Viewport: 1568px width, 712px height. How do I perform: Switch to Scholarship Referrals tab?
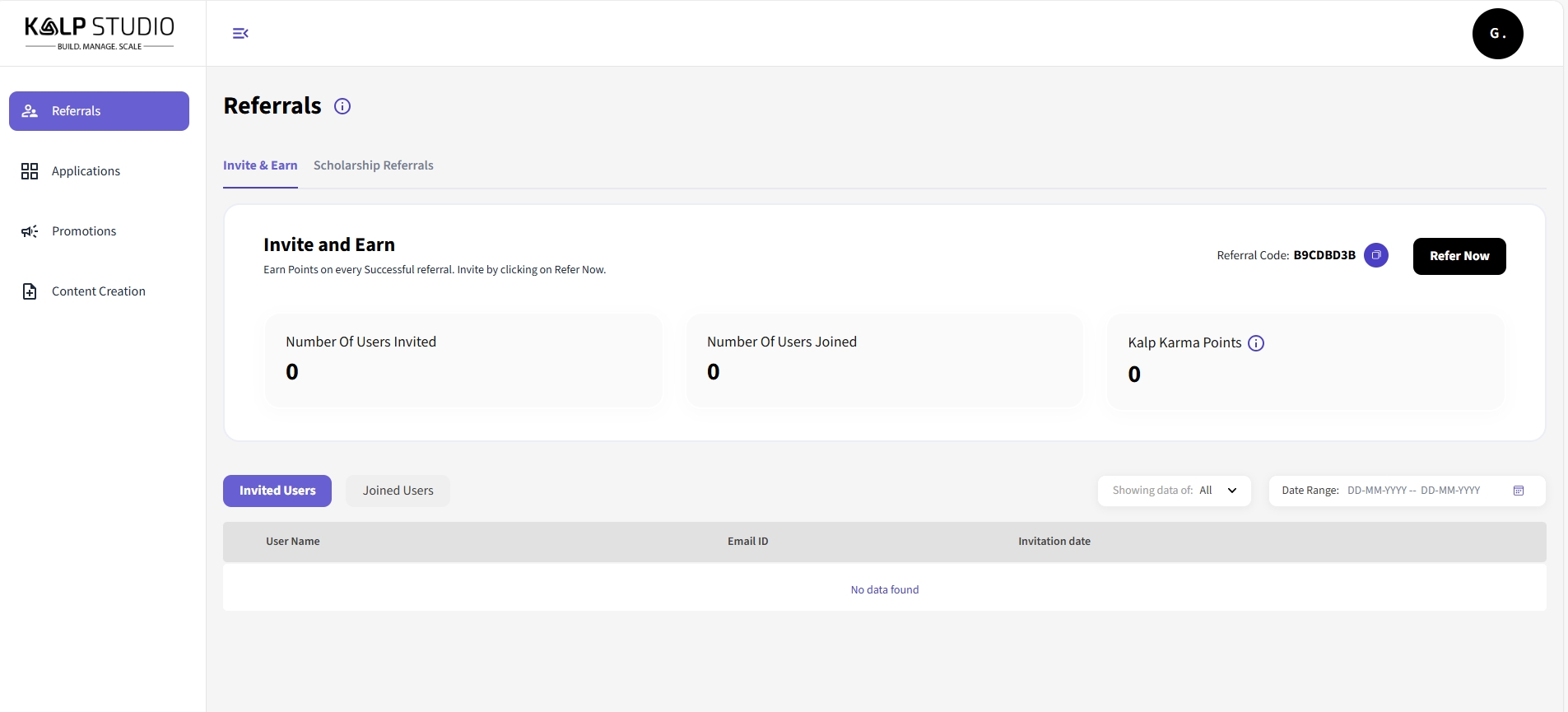click(373, 165)
